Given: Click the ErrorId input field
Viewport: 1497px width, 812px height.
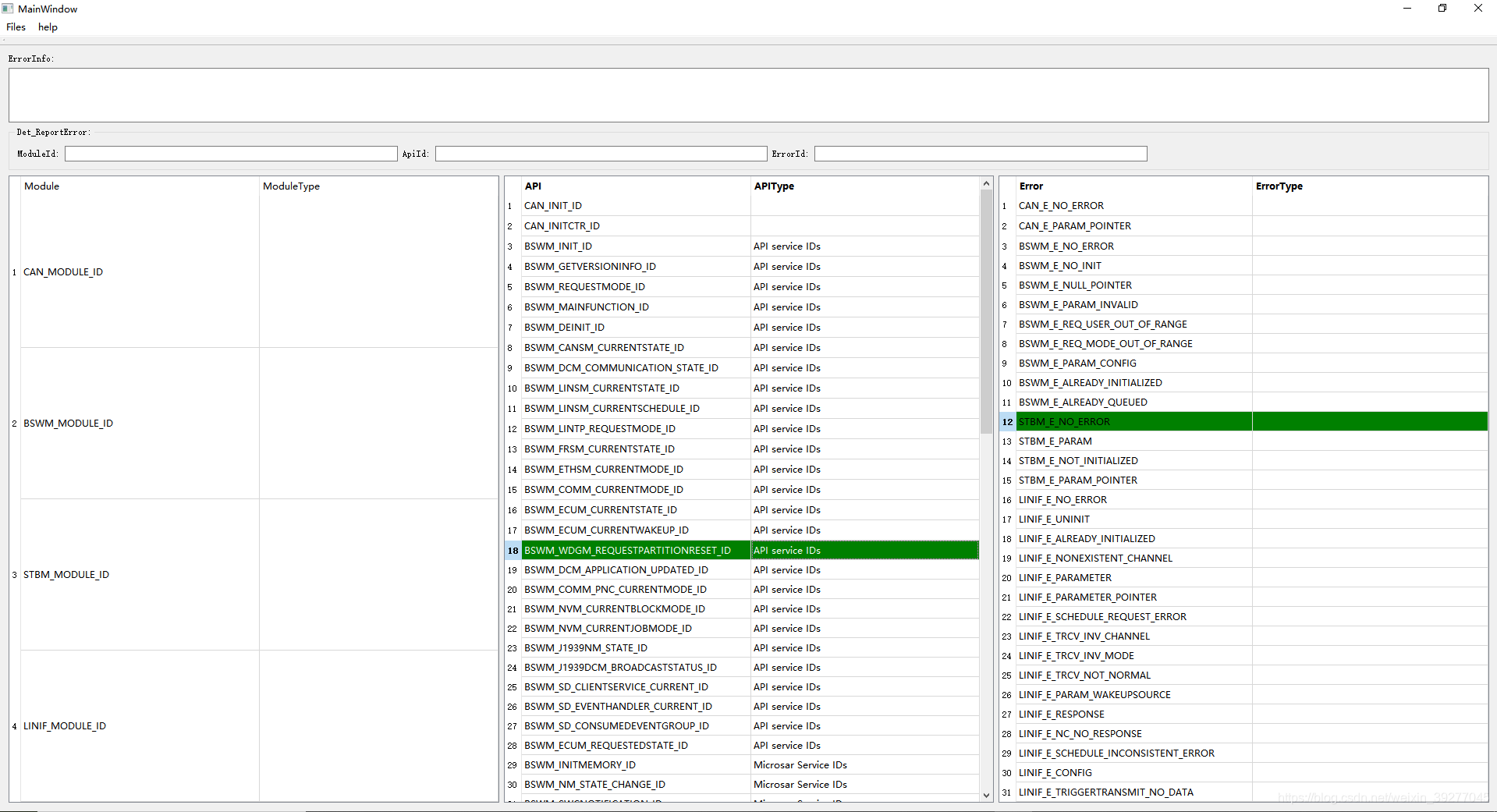Looking at the screenshot, I should tap(981, 154).
